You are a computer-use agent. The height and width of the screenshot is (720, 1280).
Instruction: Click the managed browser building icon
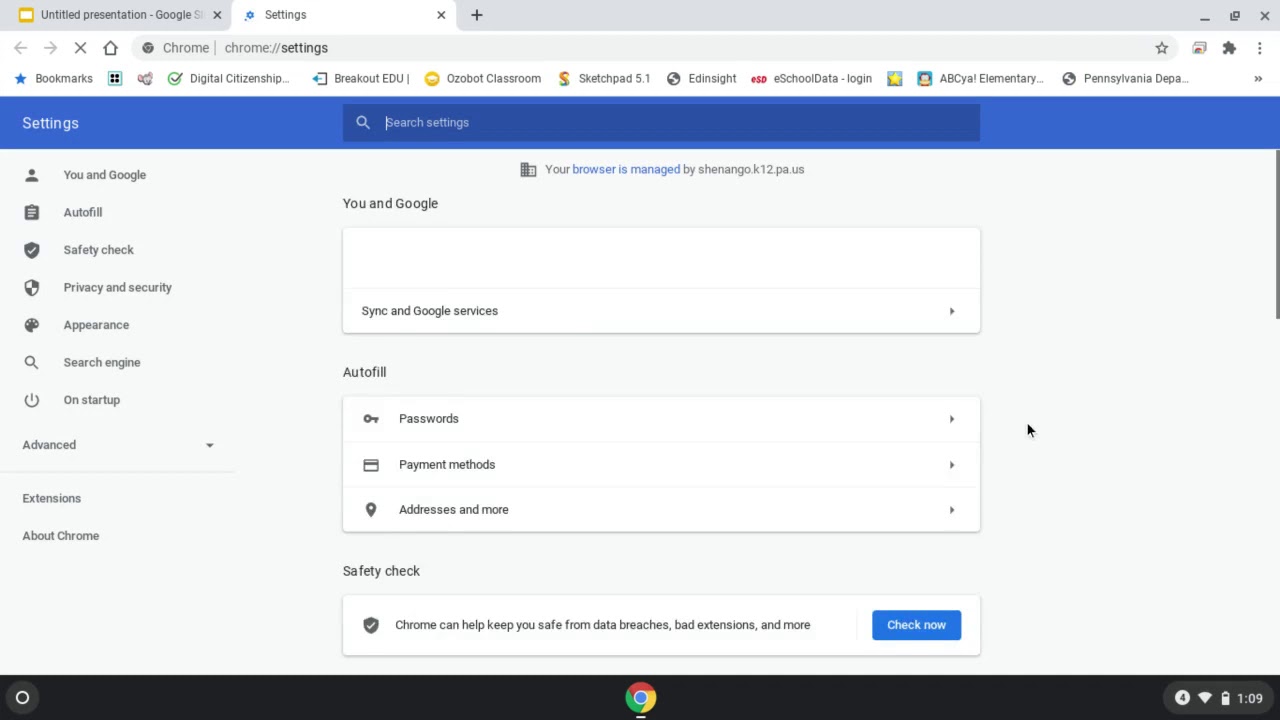coord(528,170)
